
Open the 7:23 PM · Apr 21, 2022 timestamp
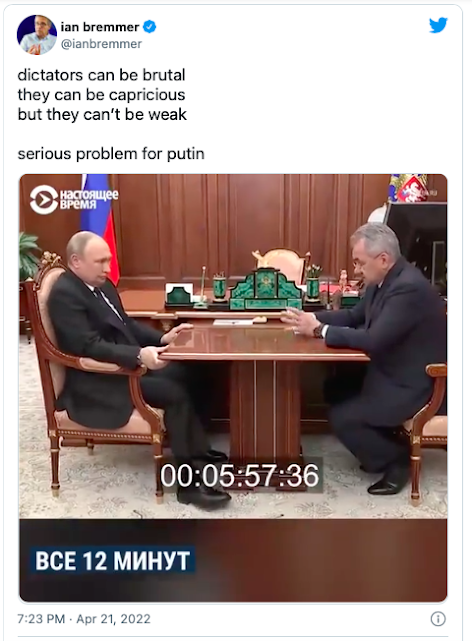click(x=84, y=619)
